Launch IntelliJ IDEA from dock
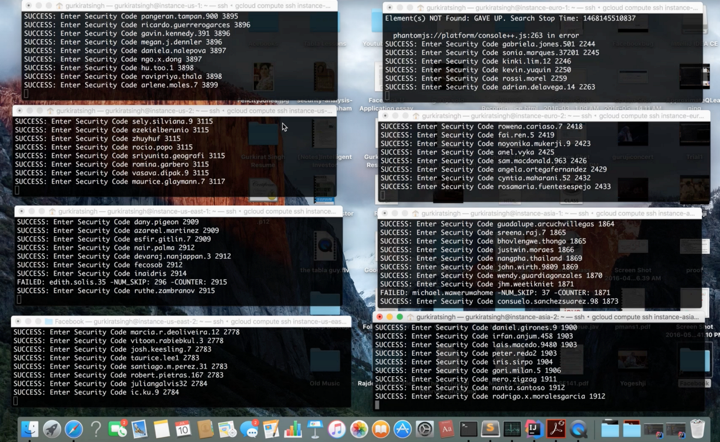720x442 pixels. pos(534,429)
